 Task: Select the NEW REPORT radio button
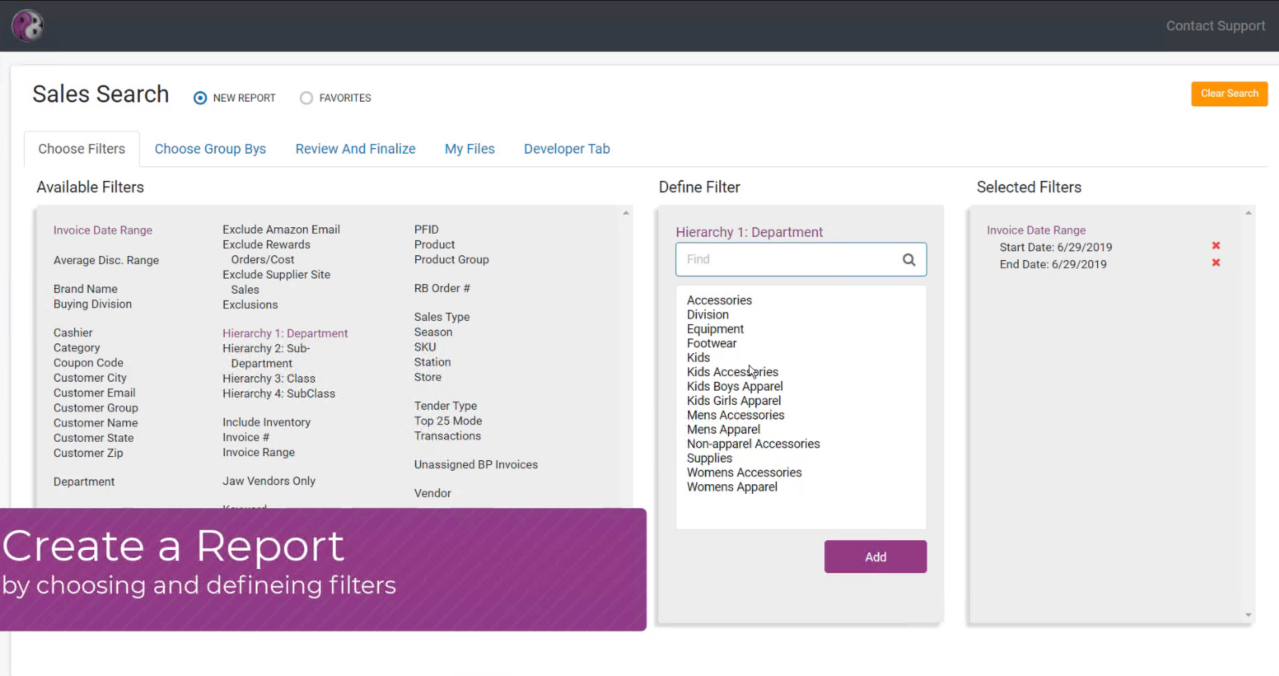200,98
